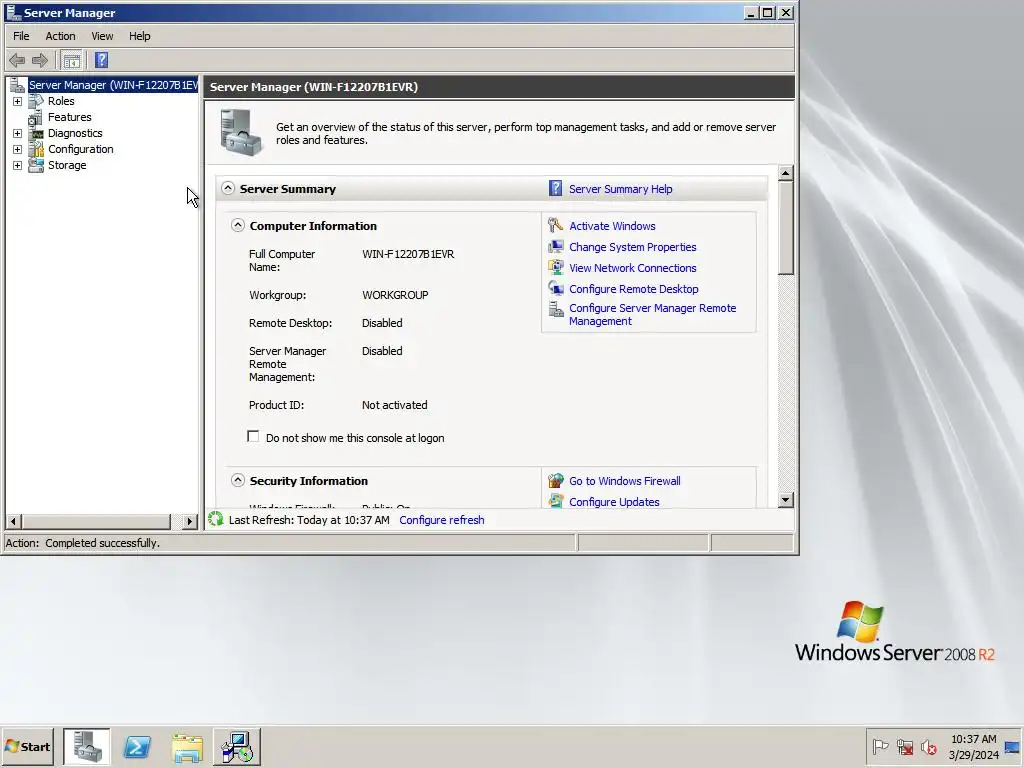Click the Show Desktop button in tray corner

[x=1013, y=747]
